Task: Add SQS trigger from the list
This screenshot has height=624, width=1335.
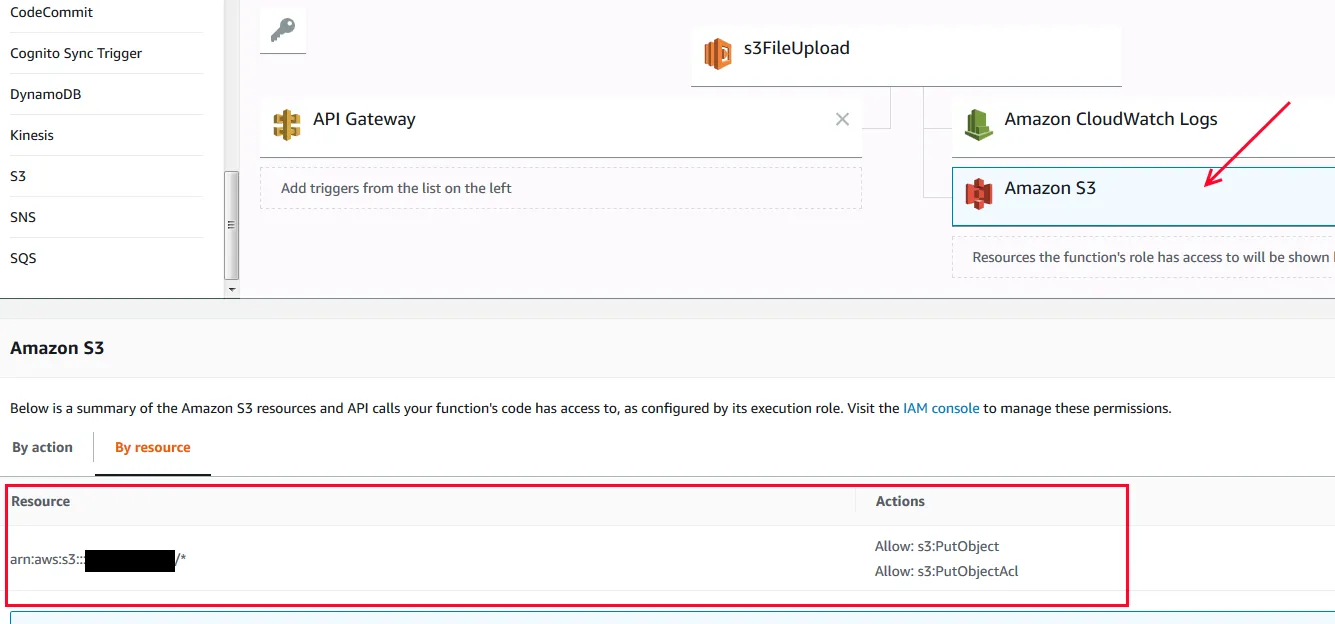Action: pos(23,258)
